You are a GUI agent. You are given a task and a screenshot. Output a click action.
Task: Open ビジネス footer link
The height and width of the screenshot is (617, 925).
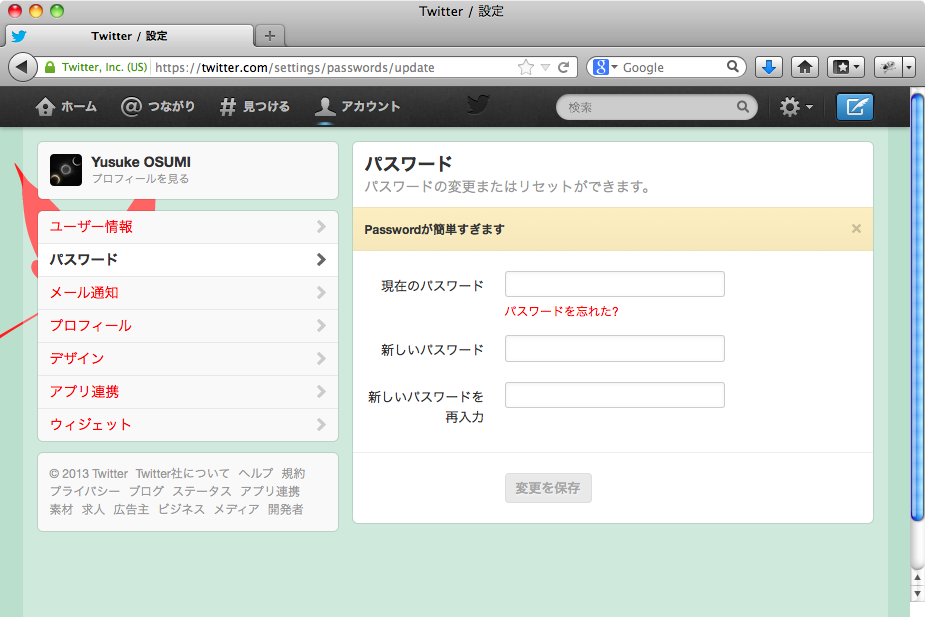click(181, 509)
